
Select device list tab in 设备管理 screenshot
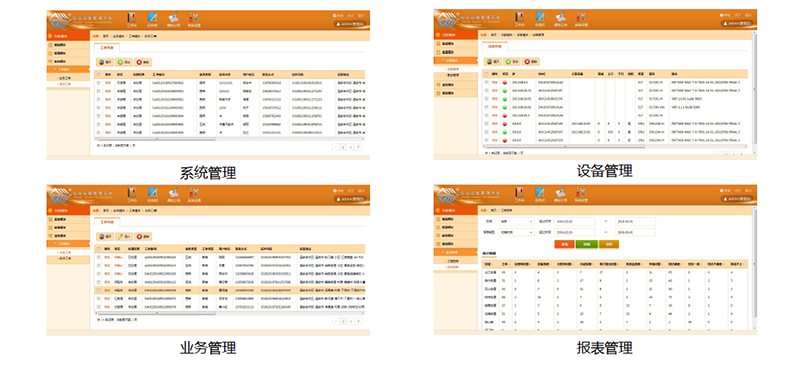pyautogui.click(x=494, y=46)
